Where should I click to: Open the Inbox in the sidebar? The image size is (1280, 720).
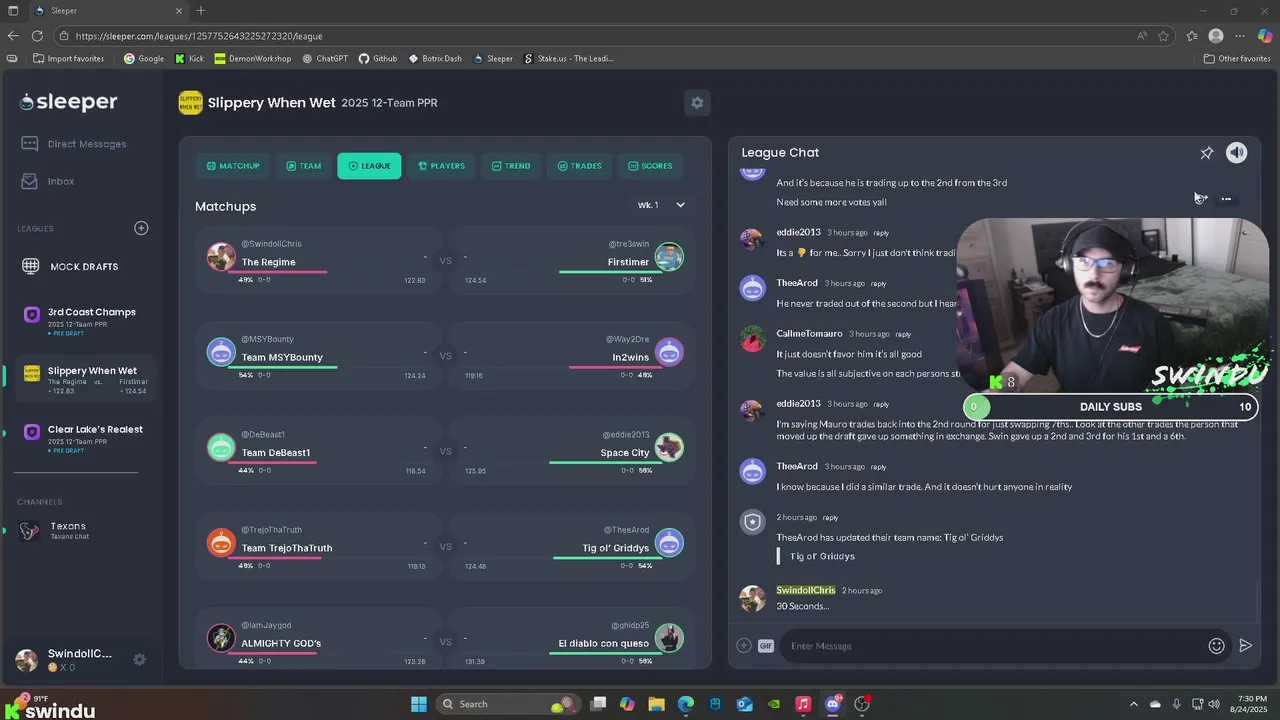tap(48, 181)
